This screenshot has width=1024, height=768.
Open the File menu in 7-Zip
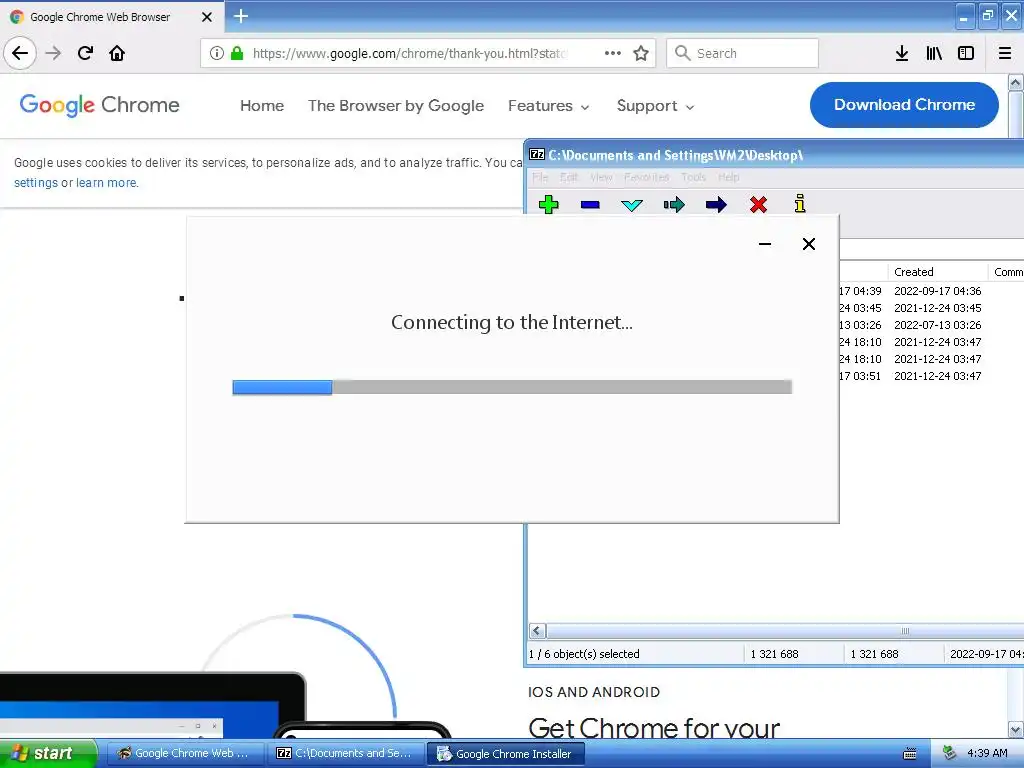540,177
